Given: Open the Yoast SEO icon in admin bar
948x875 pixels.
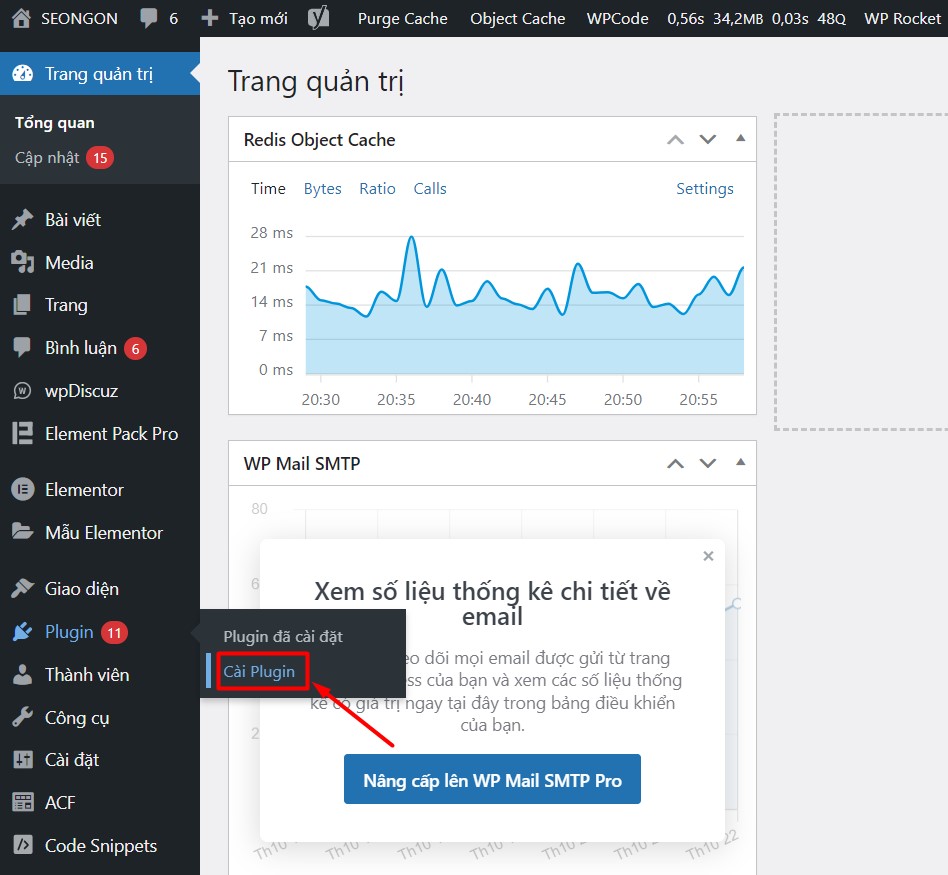Looking at the screenshot, I should [x=319, y=18].
